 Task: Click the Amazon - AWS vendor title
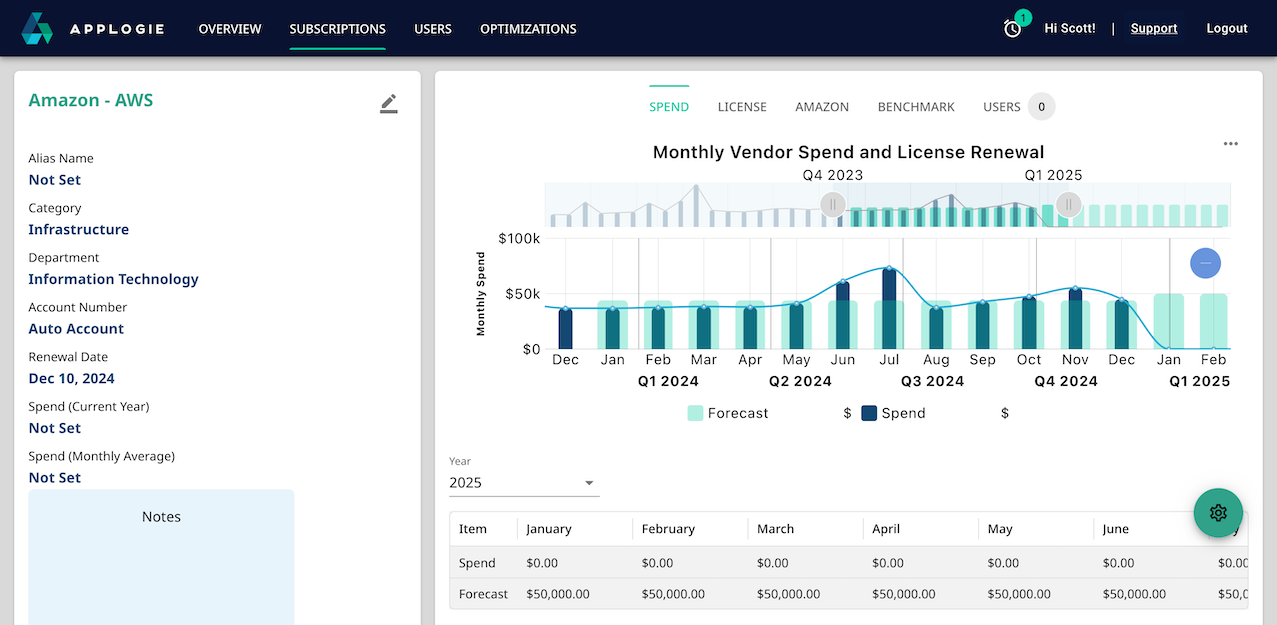tap(91, 100)
